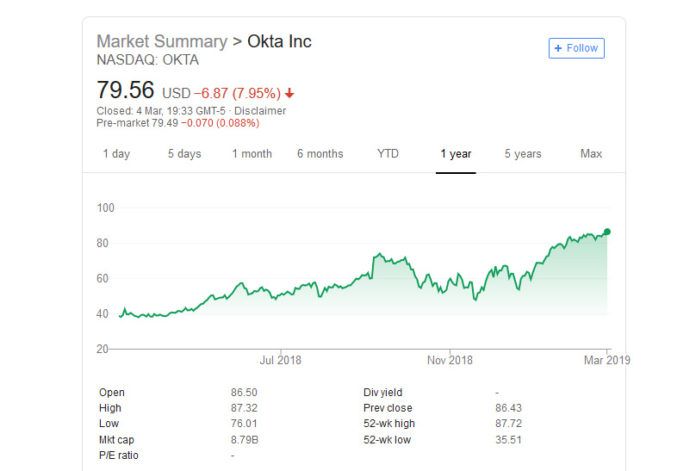Click the NASDAQ: OKTA ticker text
This screenshot has width=696, height=471.
pos(147,60)
